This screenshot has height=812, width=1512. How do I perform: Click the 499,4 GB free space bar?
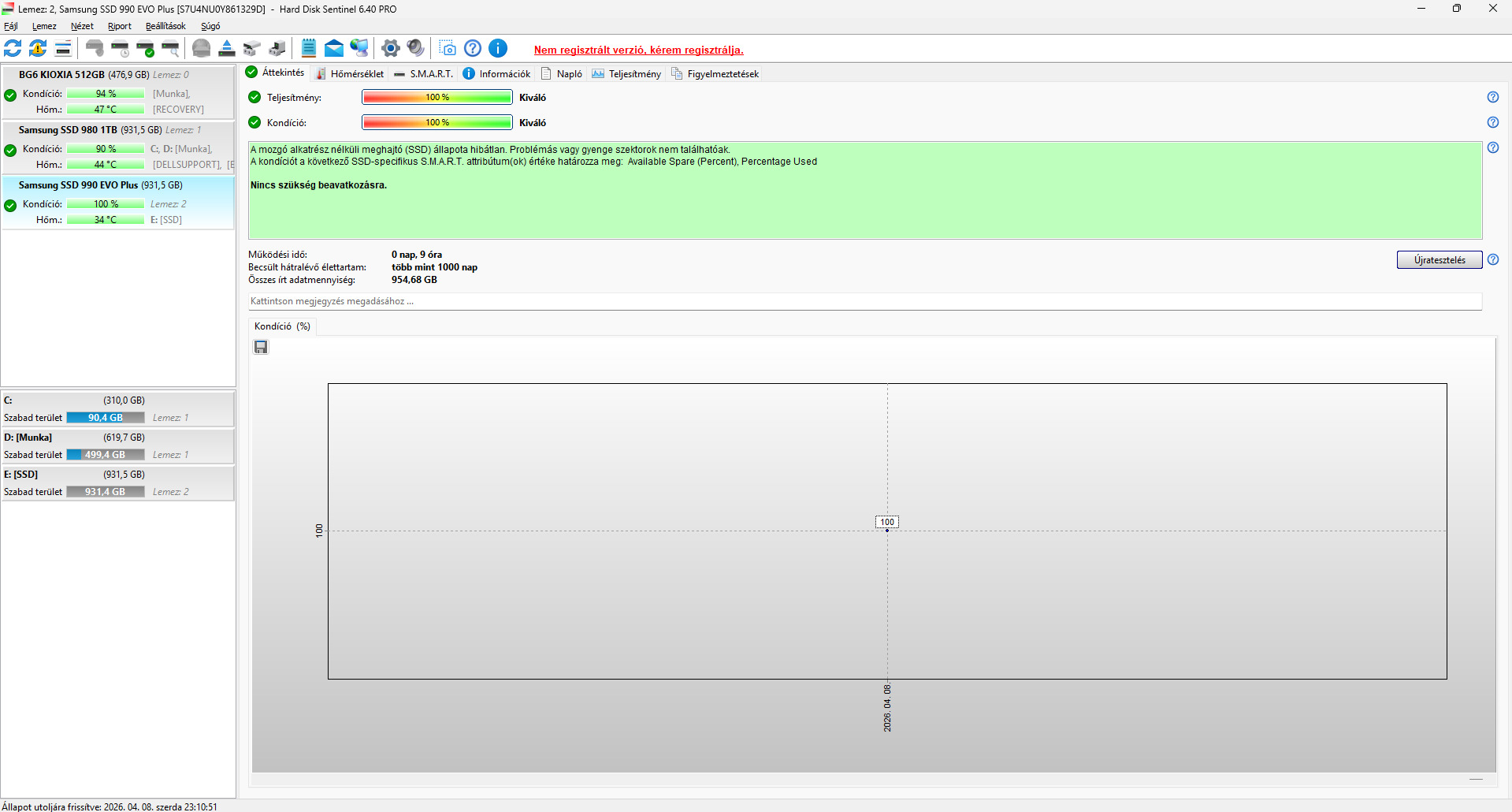[x=106, y=455]
